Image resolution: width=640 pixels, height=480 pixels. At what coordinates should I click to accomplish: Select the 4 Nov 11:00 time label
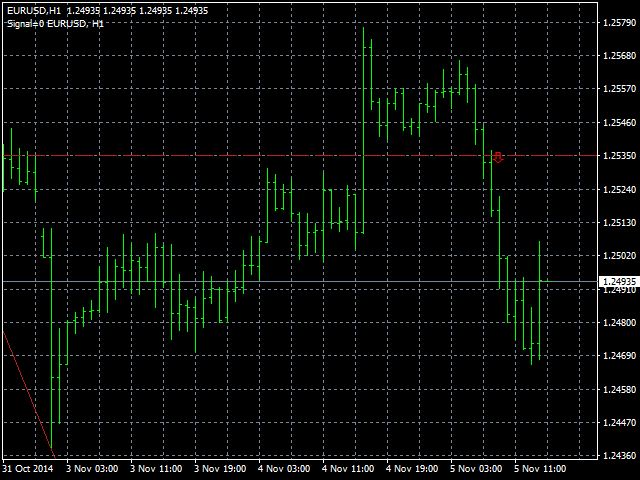click(348, 468)
